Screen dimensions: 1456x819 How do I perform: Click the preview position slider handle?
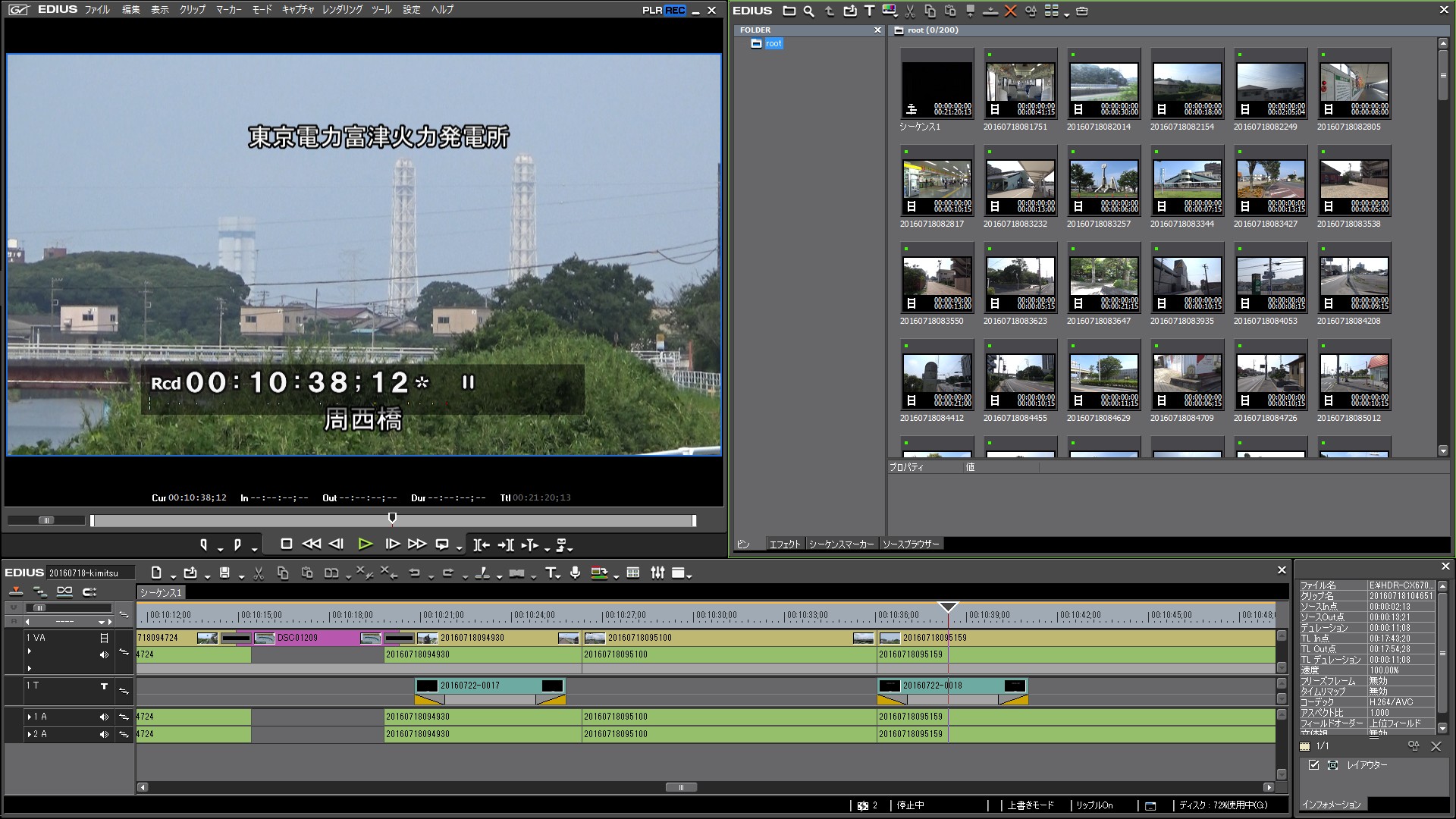[x=392, y=519]
